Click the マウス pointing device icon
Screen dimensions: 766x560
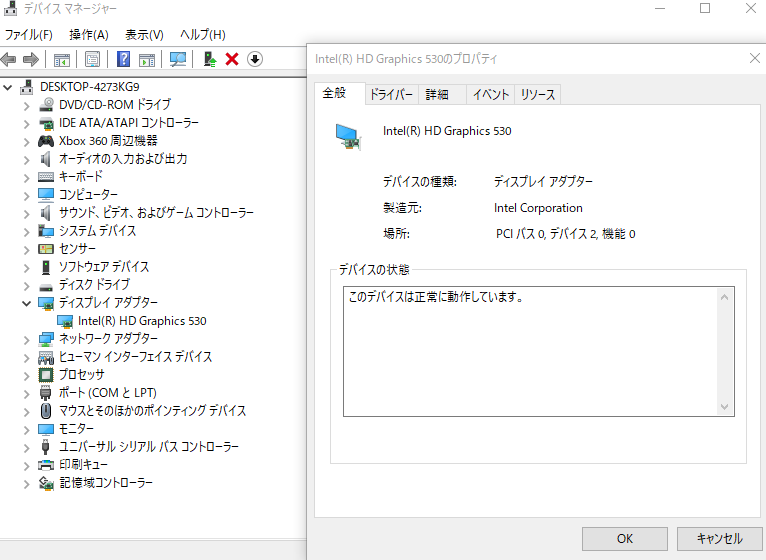[x=46, y=411]
